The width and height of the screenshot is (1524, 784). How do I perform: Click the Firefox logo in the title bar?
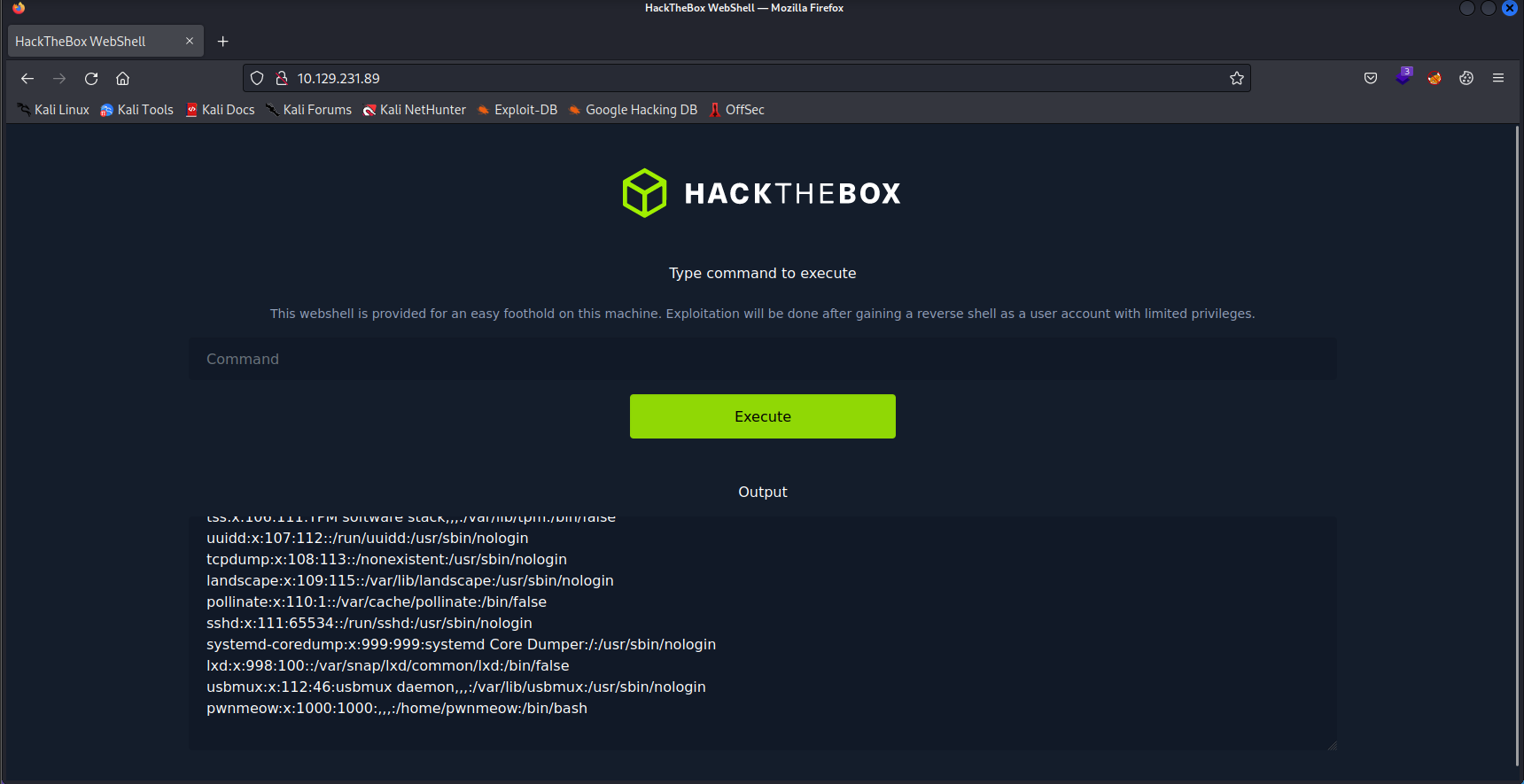pyautogui.click(x=19, y=8)
